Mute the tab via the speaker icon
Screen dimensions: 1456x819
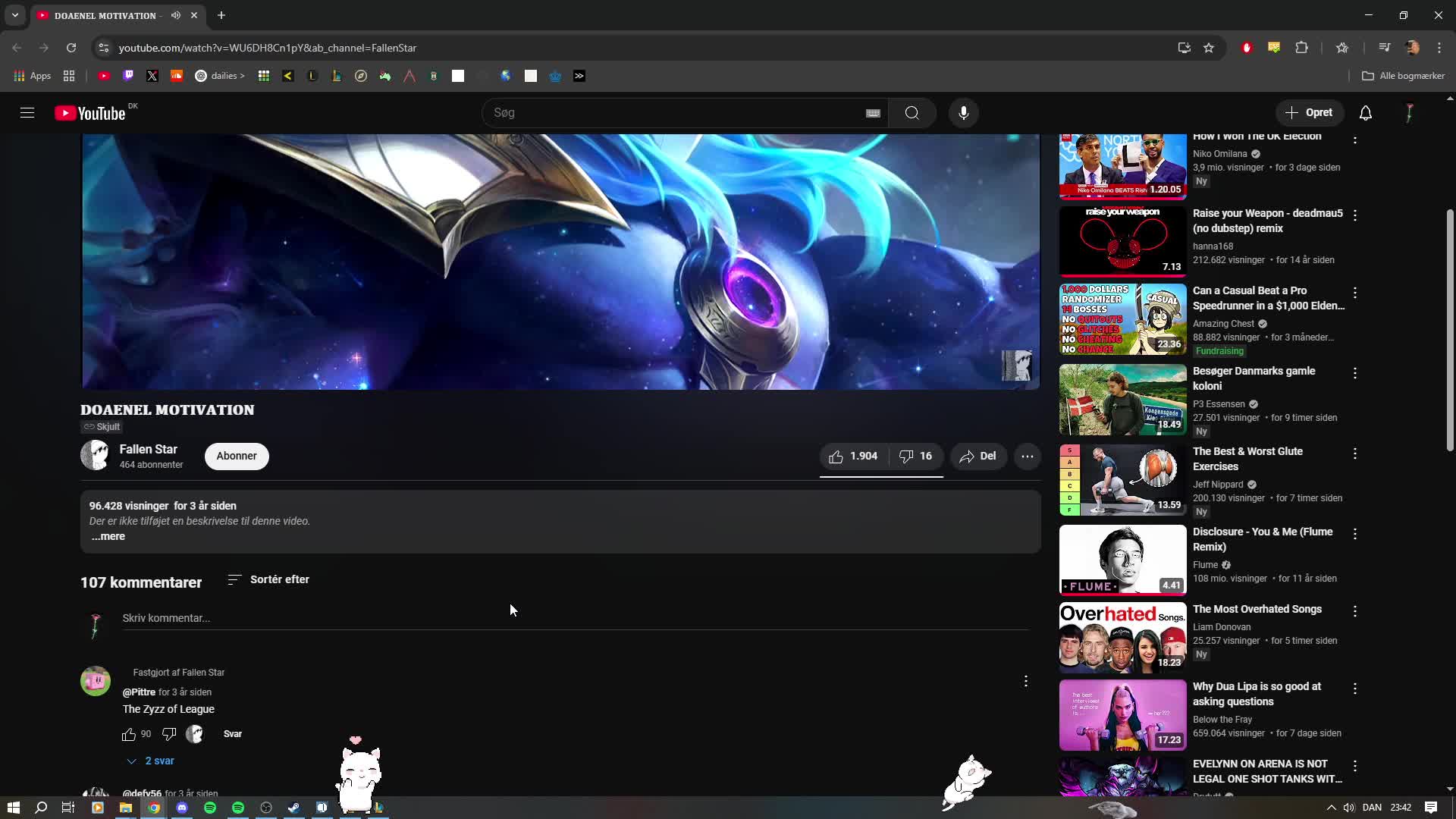[176, 15]
